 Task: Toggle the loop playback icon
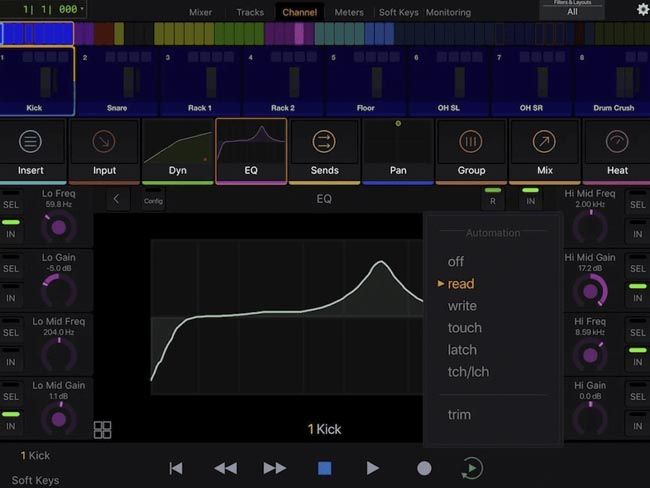472,469
